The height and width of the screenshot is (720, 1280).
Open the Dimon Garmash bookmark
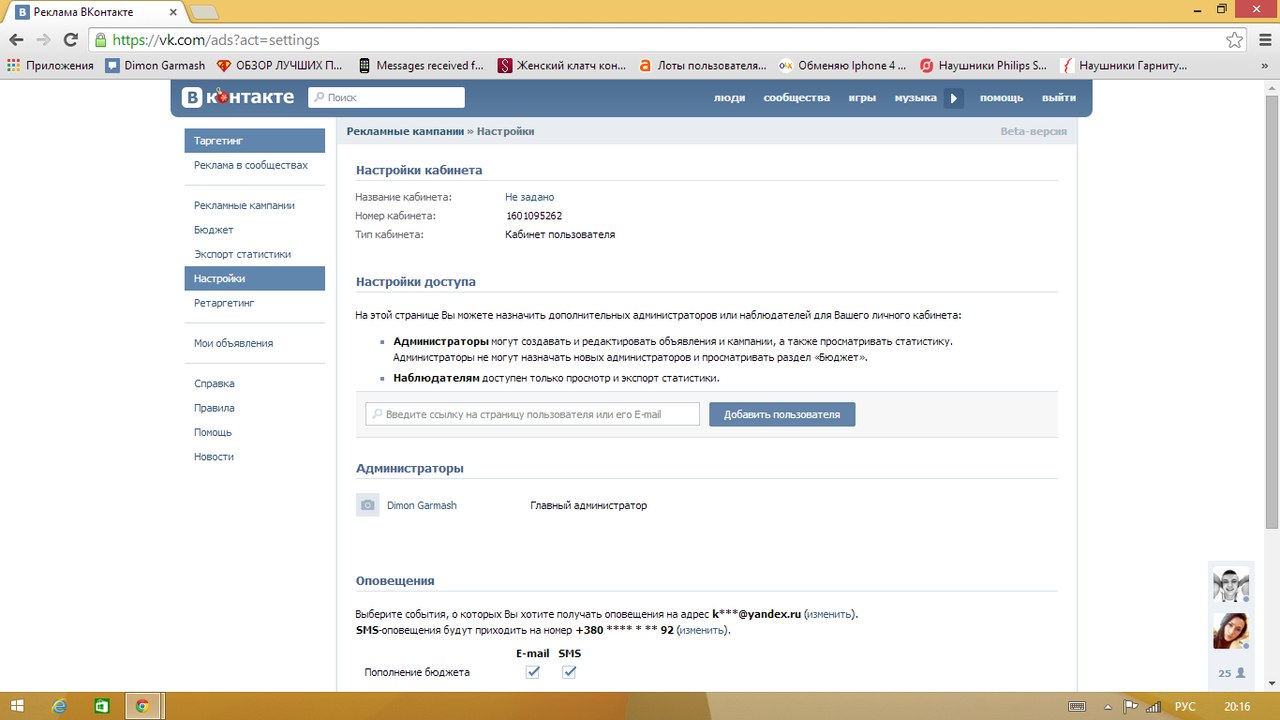click(155, 66)
